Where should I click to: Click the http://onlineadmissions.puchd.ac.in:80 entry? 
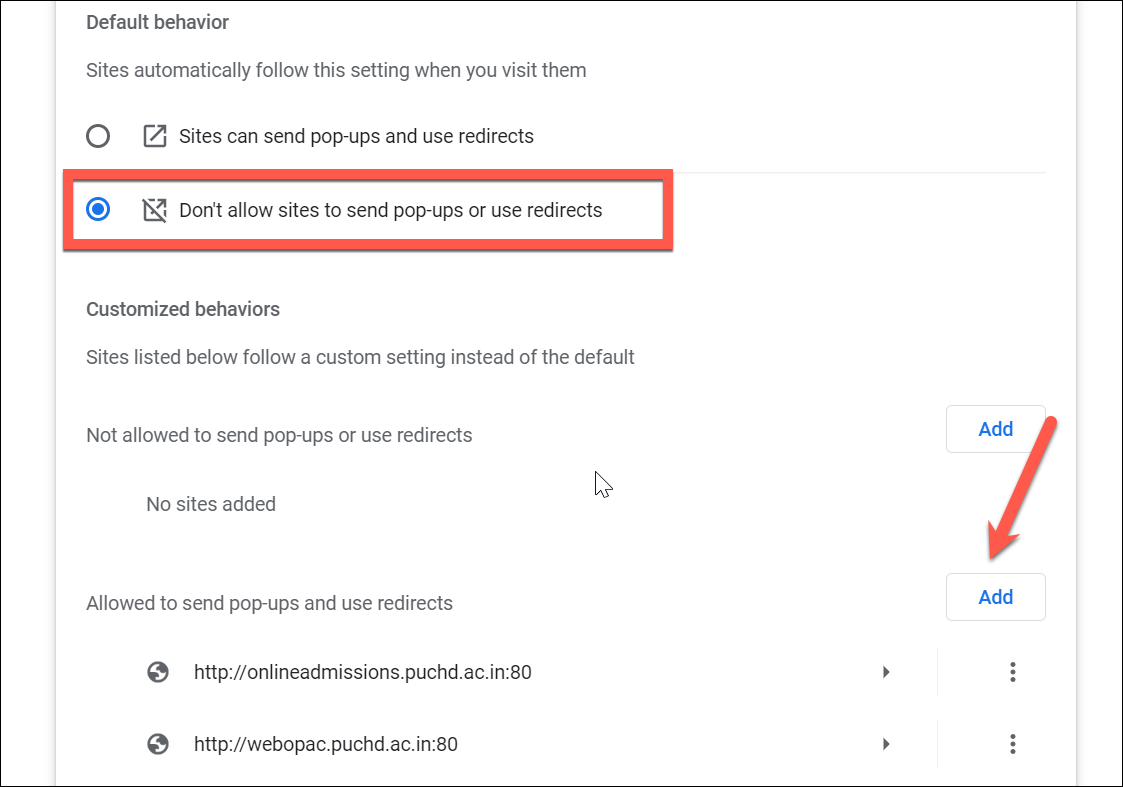tap(362, 672)
